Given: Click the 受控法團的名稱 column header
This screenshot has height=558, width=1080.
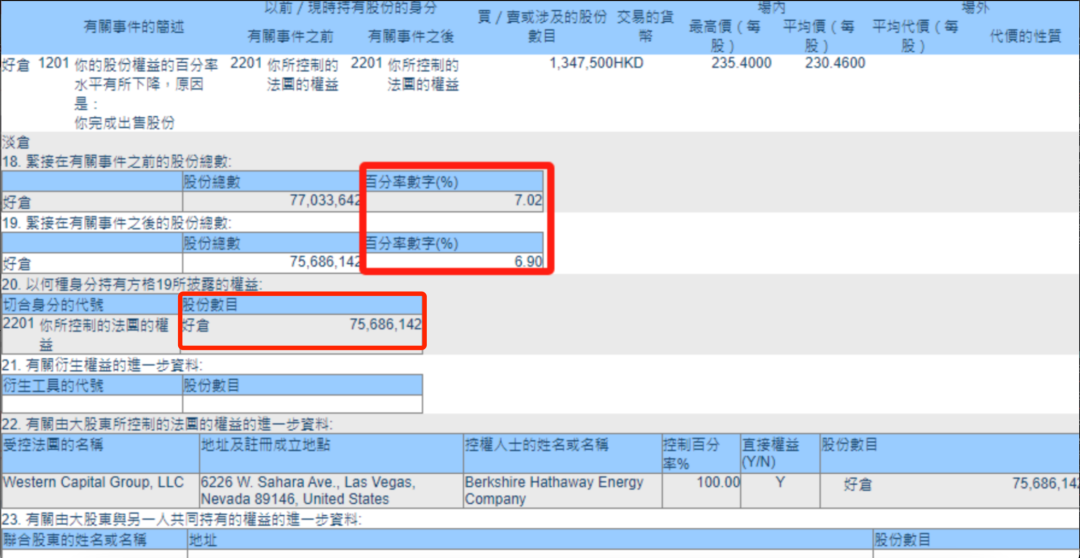Looking at the screenshot, I should tap(54, 444).
